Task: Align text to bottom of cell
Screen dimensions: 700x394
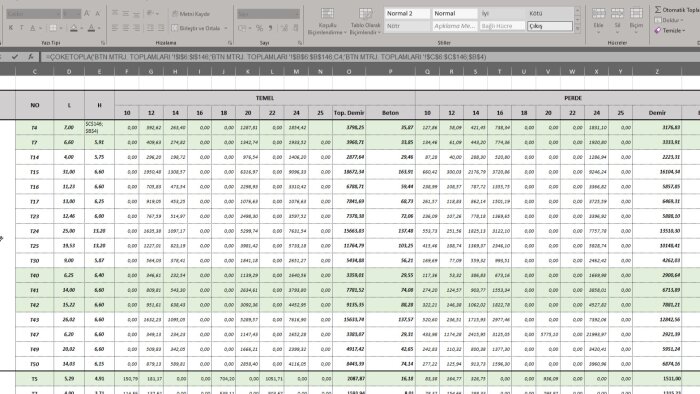Action: [137, 14]
